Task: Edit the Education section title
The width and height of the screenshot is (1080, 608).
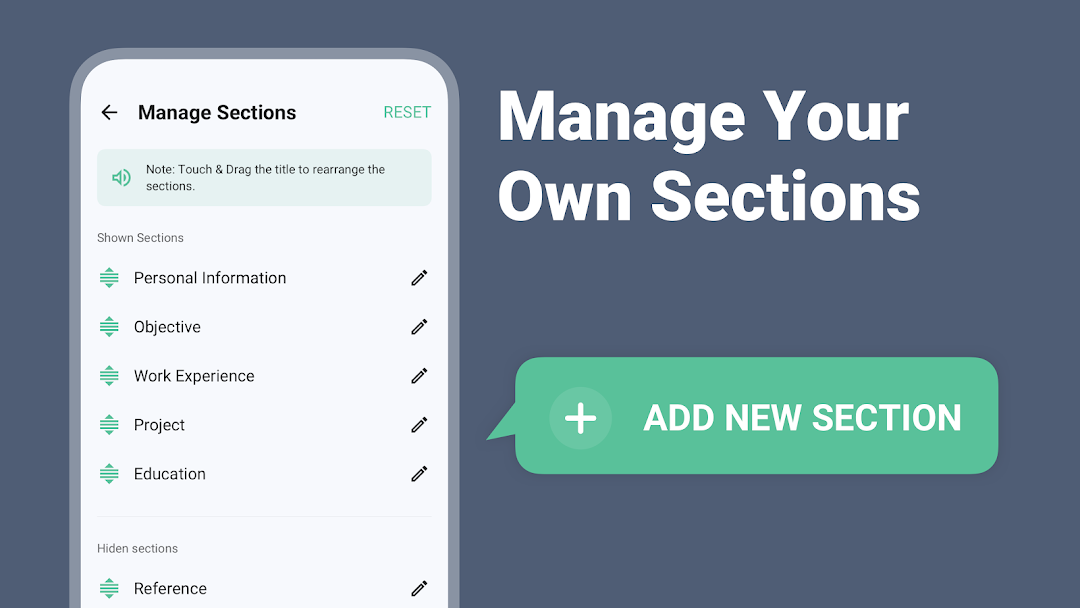Action: click(x=419, y=474)
